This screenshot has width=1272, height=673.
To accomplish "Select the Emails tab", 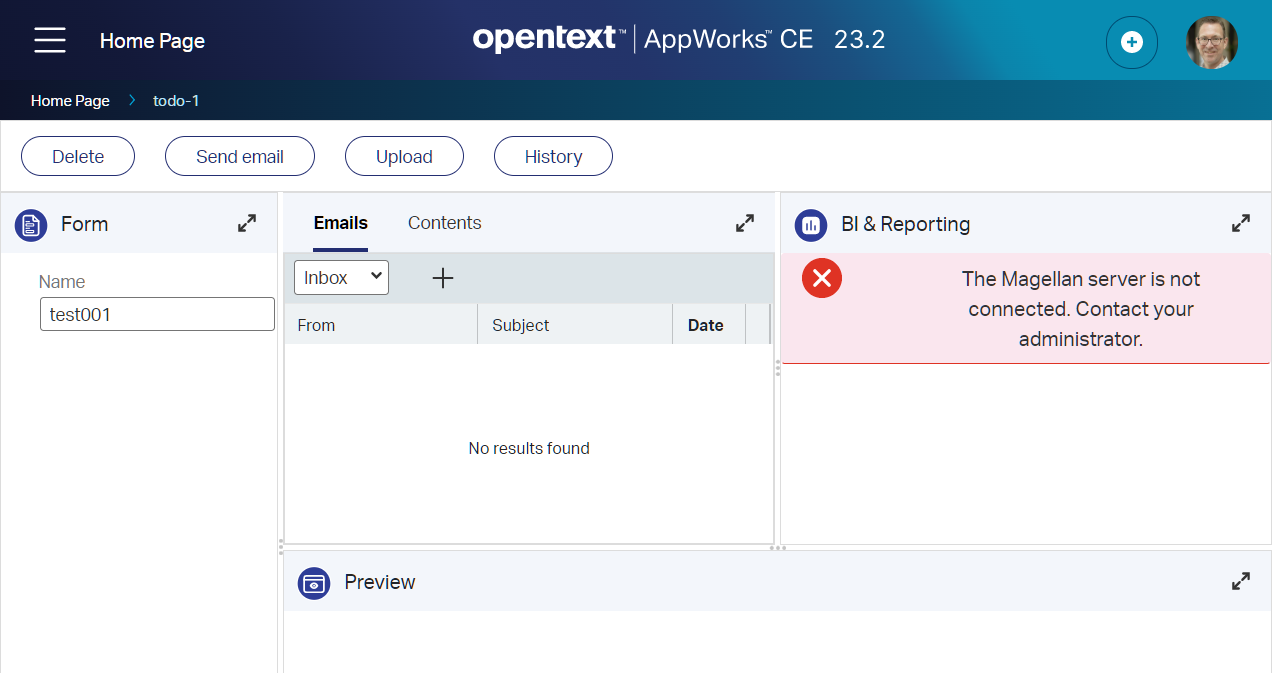I will 340,223.
